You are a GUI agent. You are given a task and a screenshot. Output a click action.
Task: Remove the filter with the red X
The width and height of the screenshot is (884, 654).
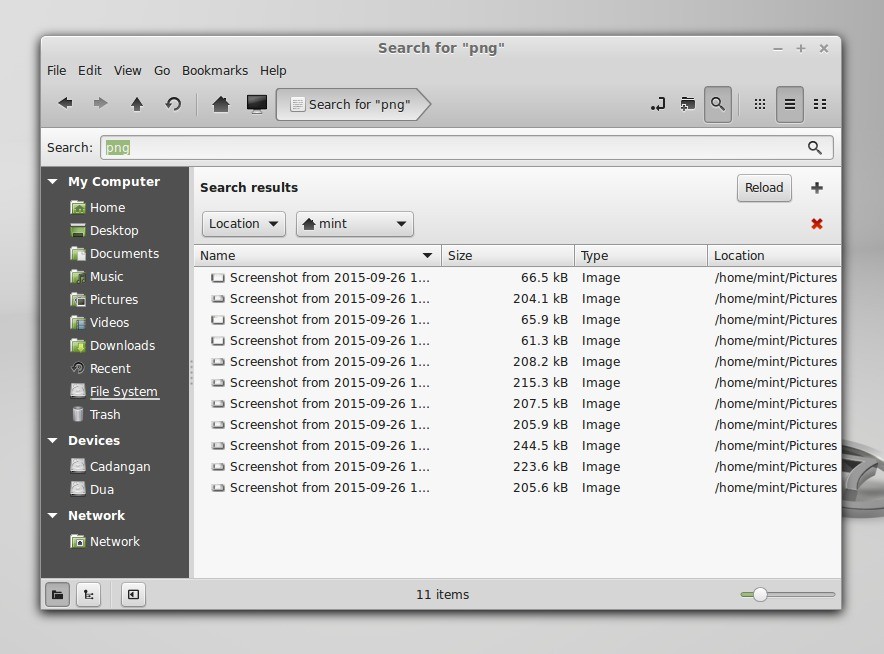(x=817, y=224)
